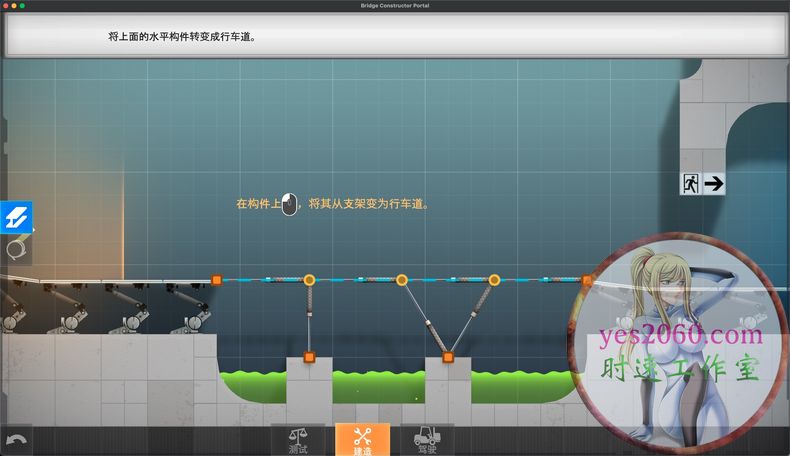Screen dimensions: 790x456
Task: Select the middle yellow joint on deck
Action: [401, 281]
